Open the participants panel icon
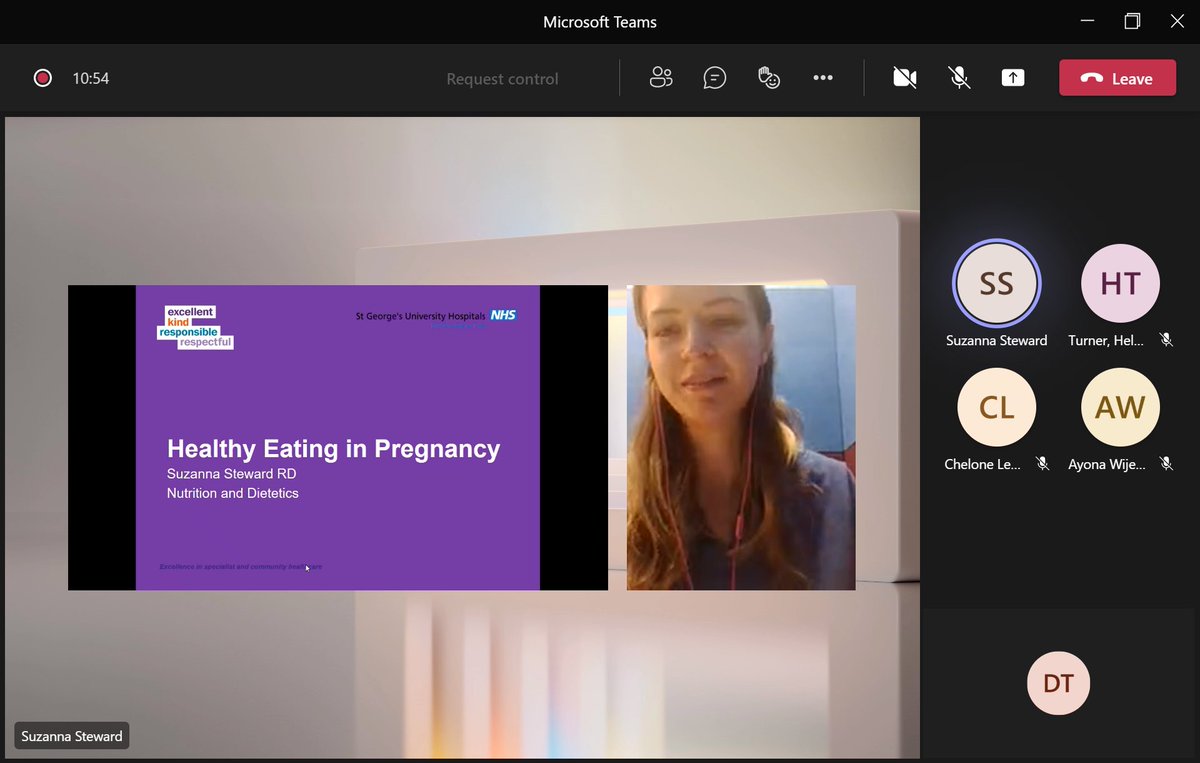 tap(661, 78)
